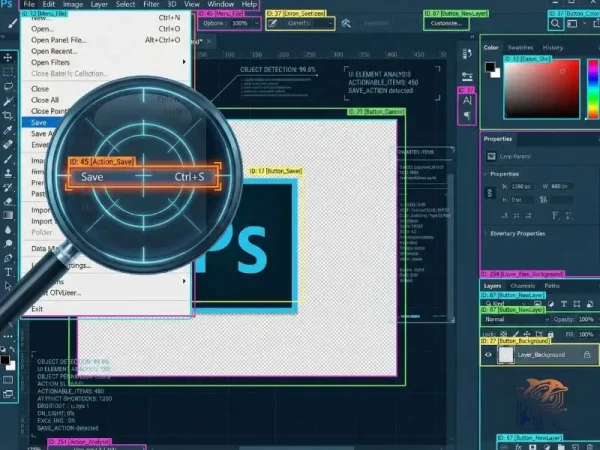Image resolution: width=600 pixels, height=450 pixels.
Task: Choose Close All in the File menu
Action: [x=45, y=100]
